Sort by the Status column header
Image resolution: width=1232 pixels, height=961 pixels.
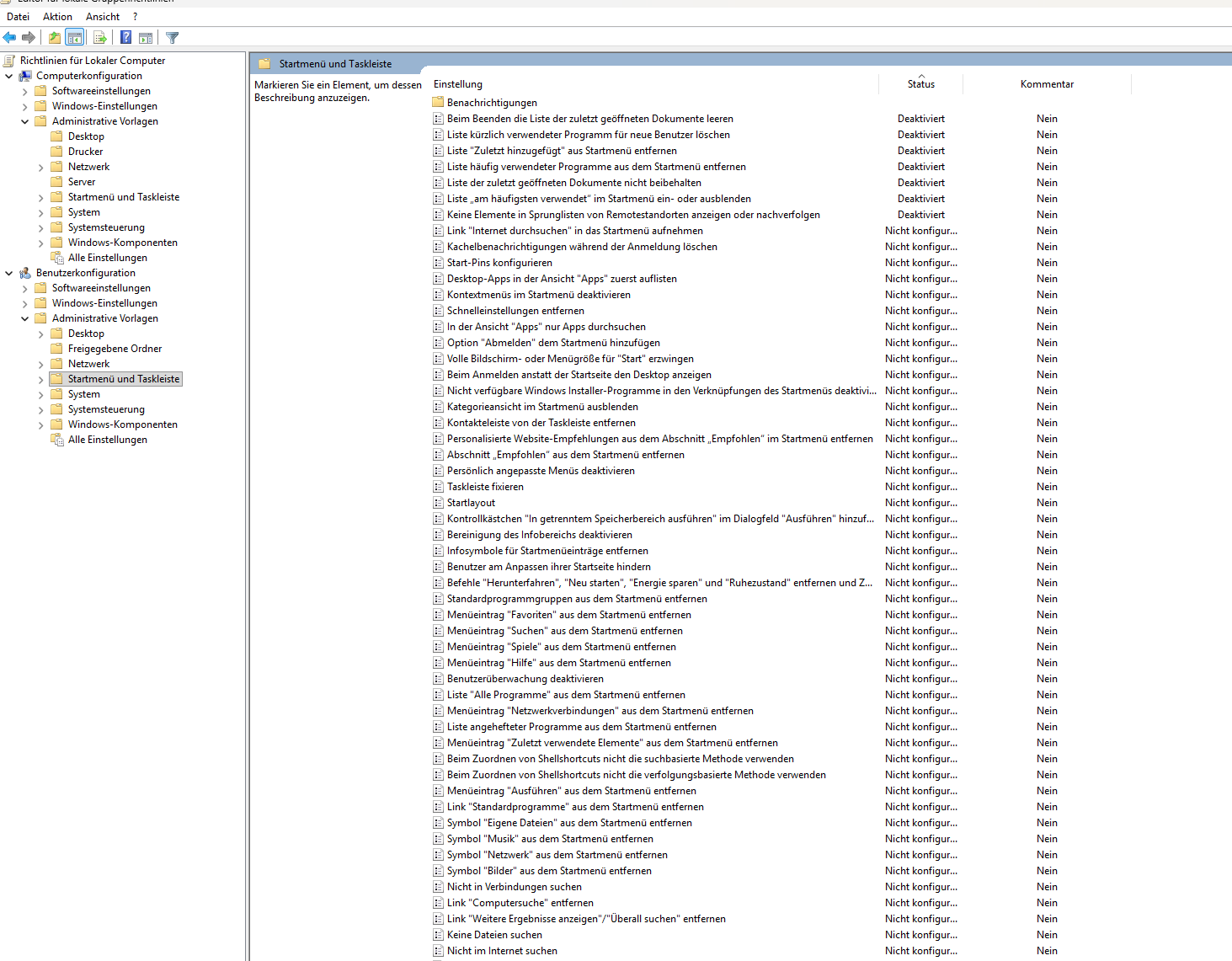click(921, 84)
